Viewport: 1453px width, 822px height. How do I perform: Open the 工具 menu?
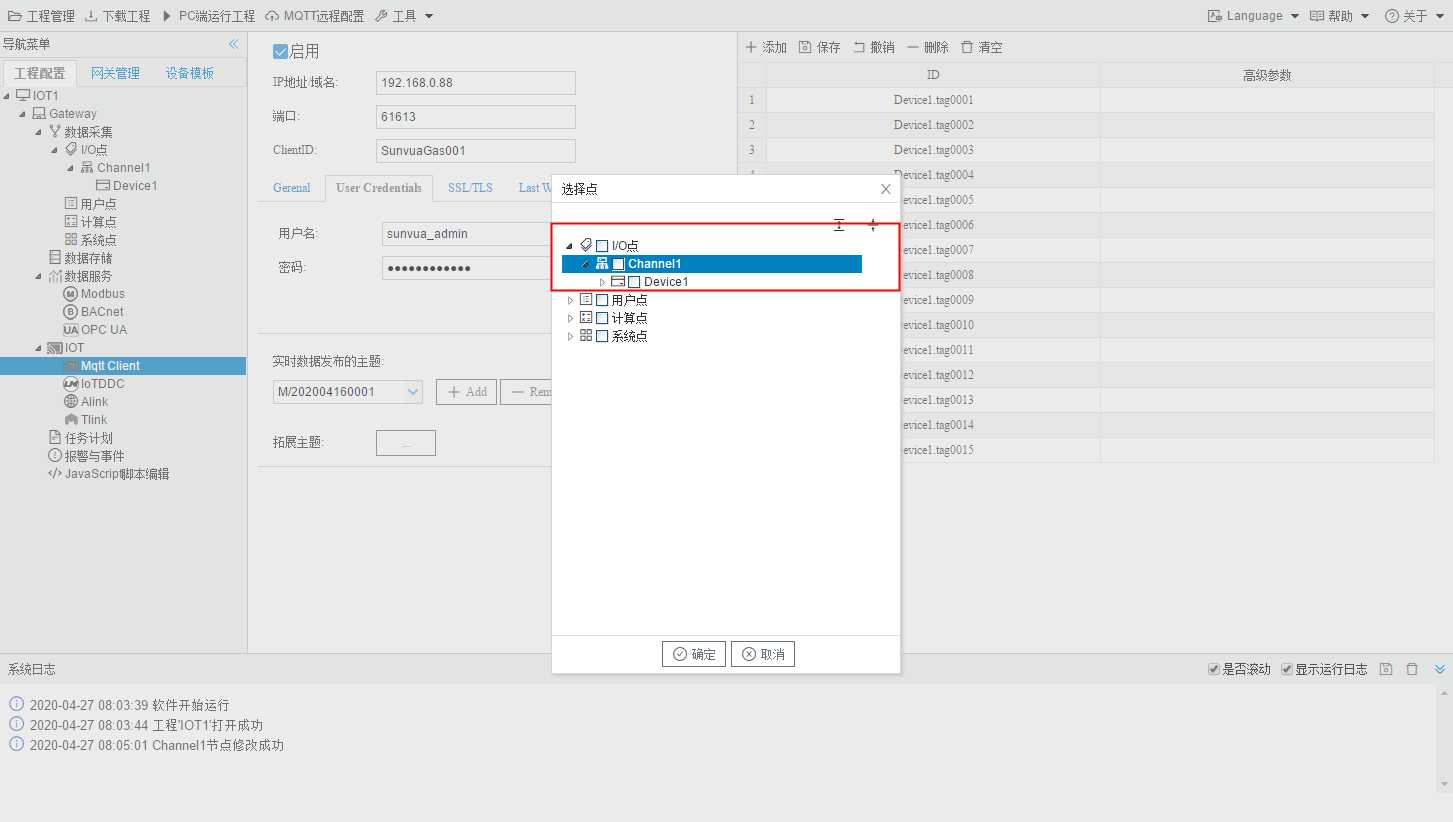point(405,16)
